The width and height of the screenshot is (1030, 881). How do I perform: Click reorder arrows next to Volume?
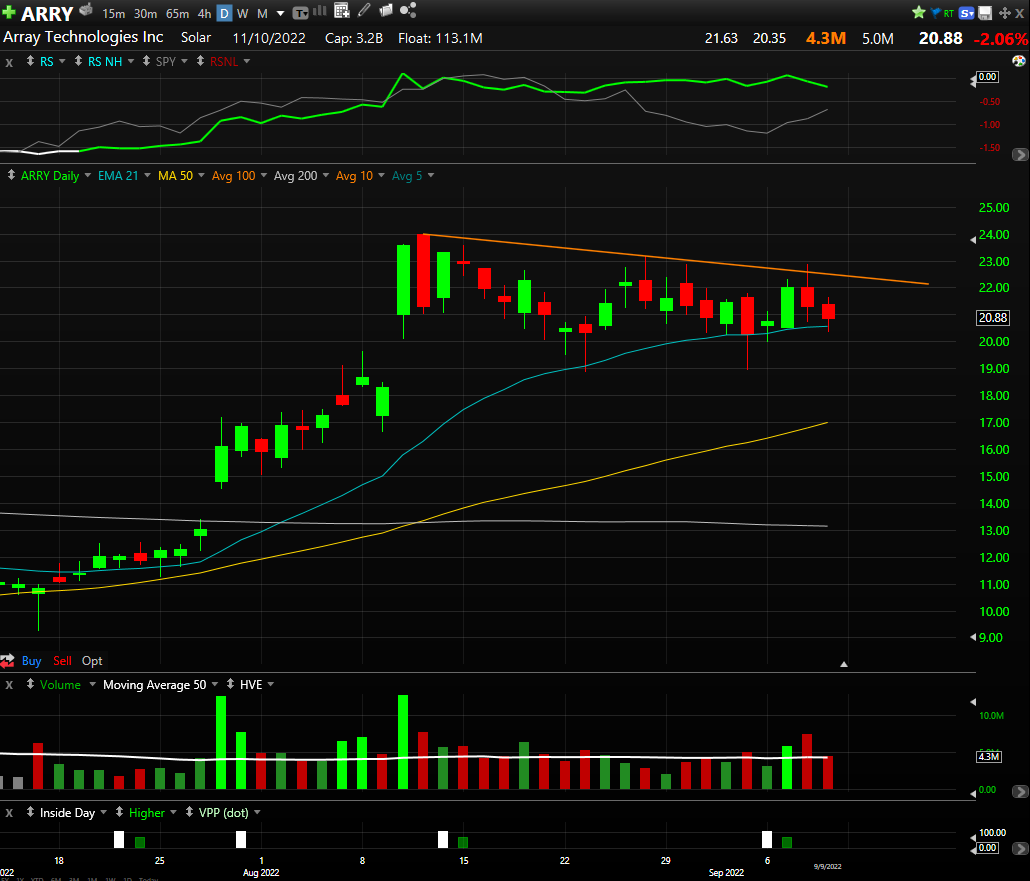coord(30,684)
